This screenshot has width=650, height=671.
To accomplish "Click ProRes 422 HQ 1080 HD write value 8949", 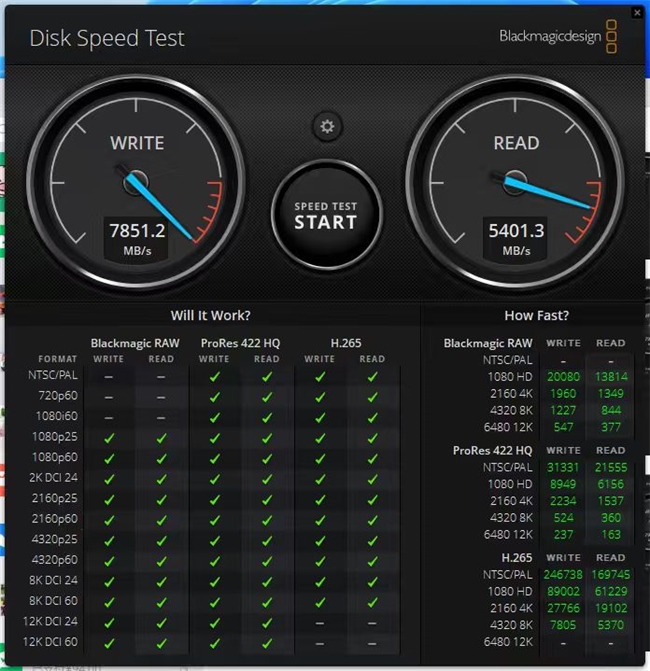I will coord(563,484).
